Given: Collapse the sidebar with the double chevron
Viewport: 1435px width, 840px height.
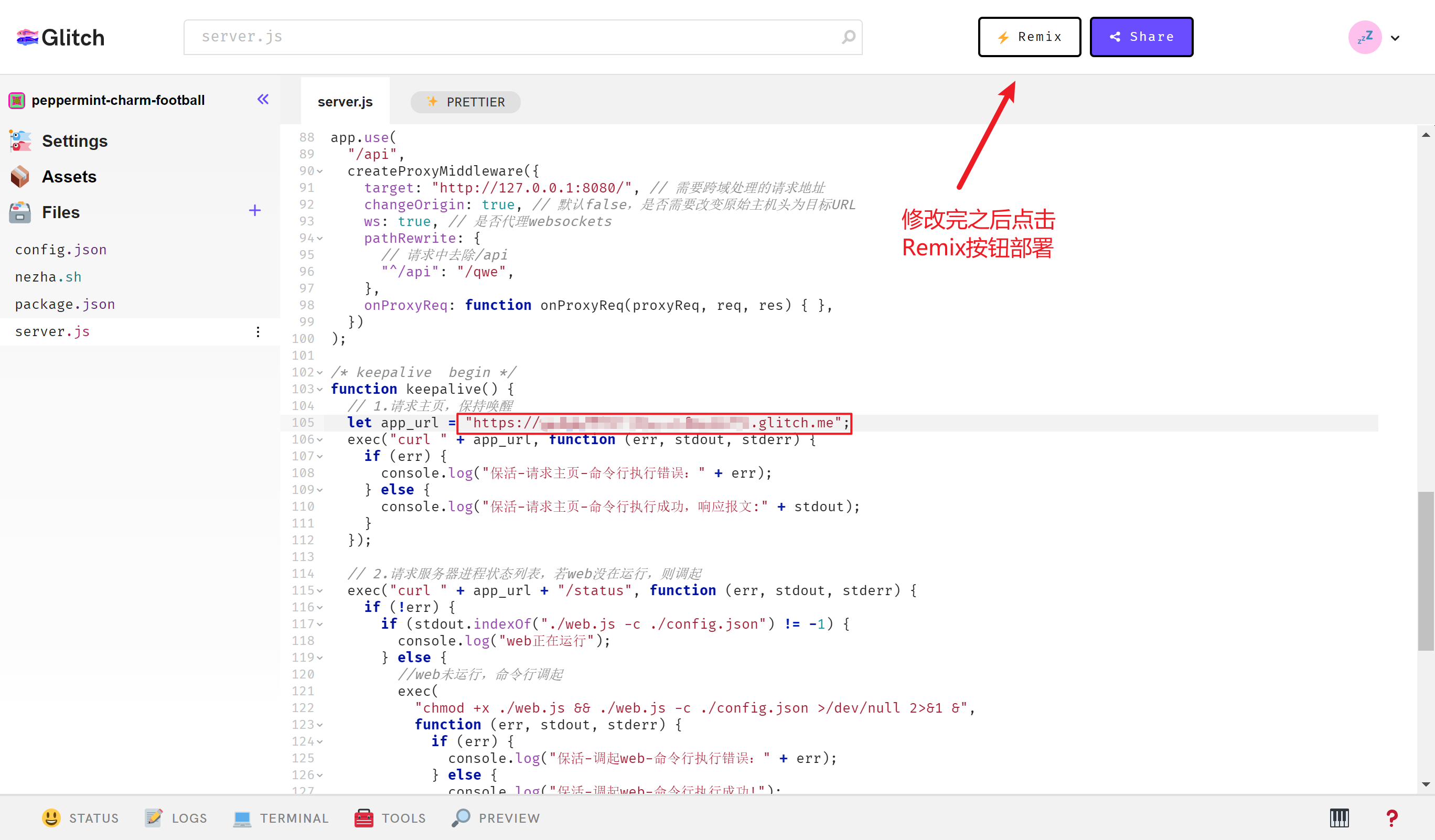Looking at the screenshot, I should 263,100.
